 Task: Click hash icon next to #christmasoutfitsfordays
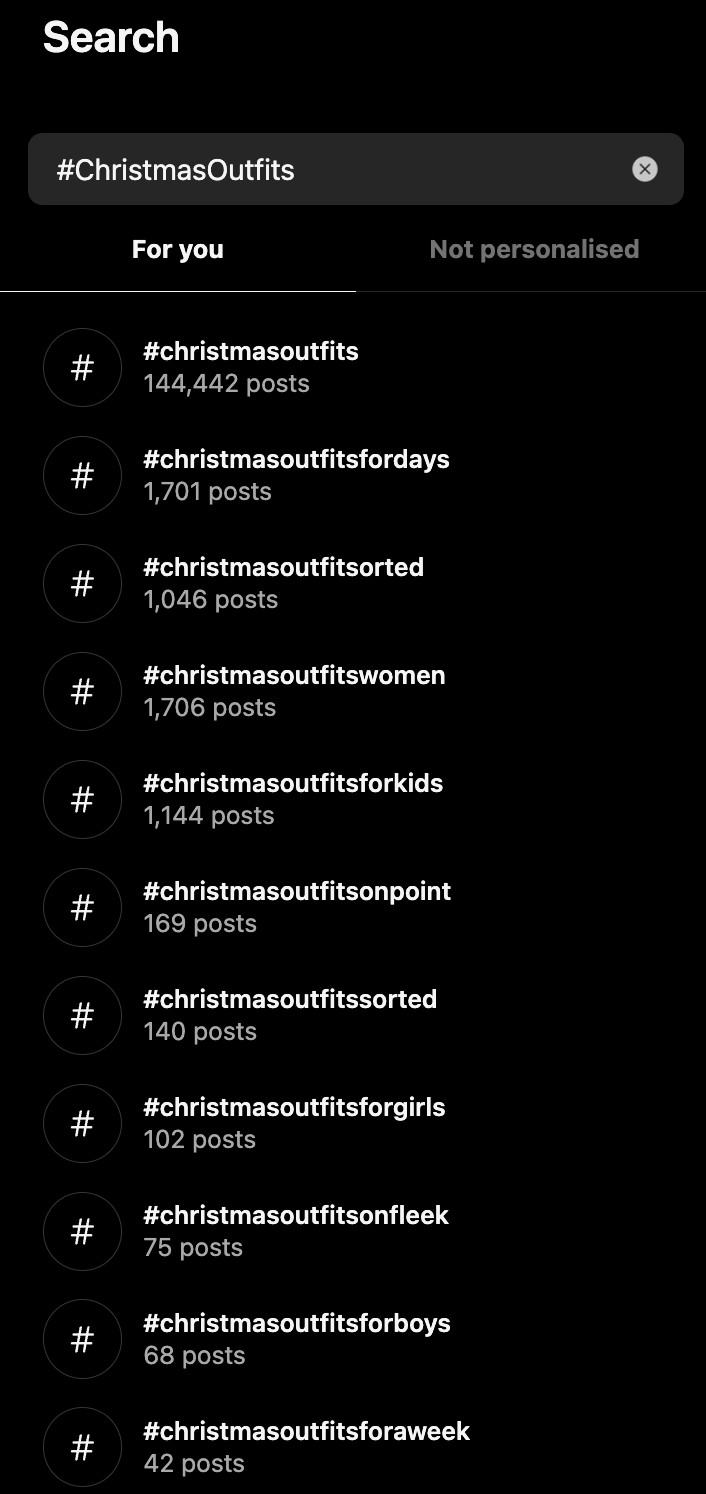pyautogui.click(x=82, y=475)
